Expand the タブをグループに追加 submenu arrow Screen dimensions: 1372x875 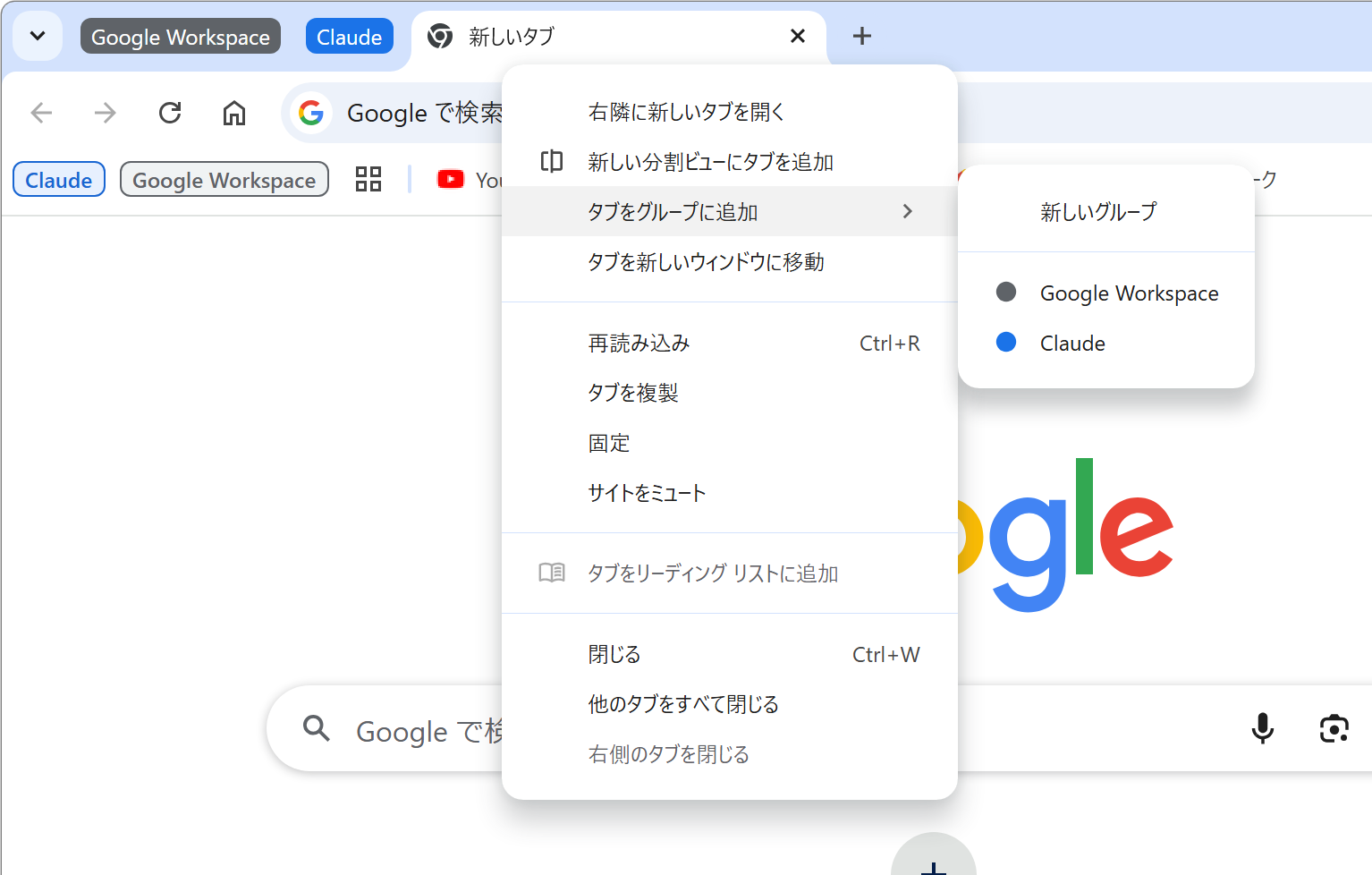point(907,211)
